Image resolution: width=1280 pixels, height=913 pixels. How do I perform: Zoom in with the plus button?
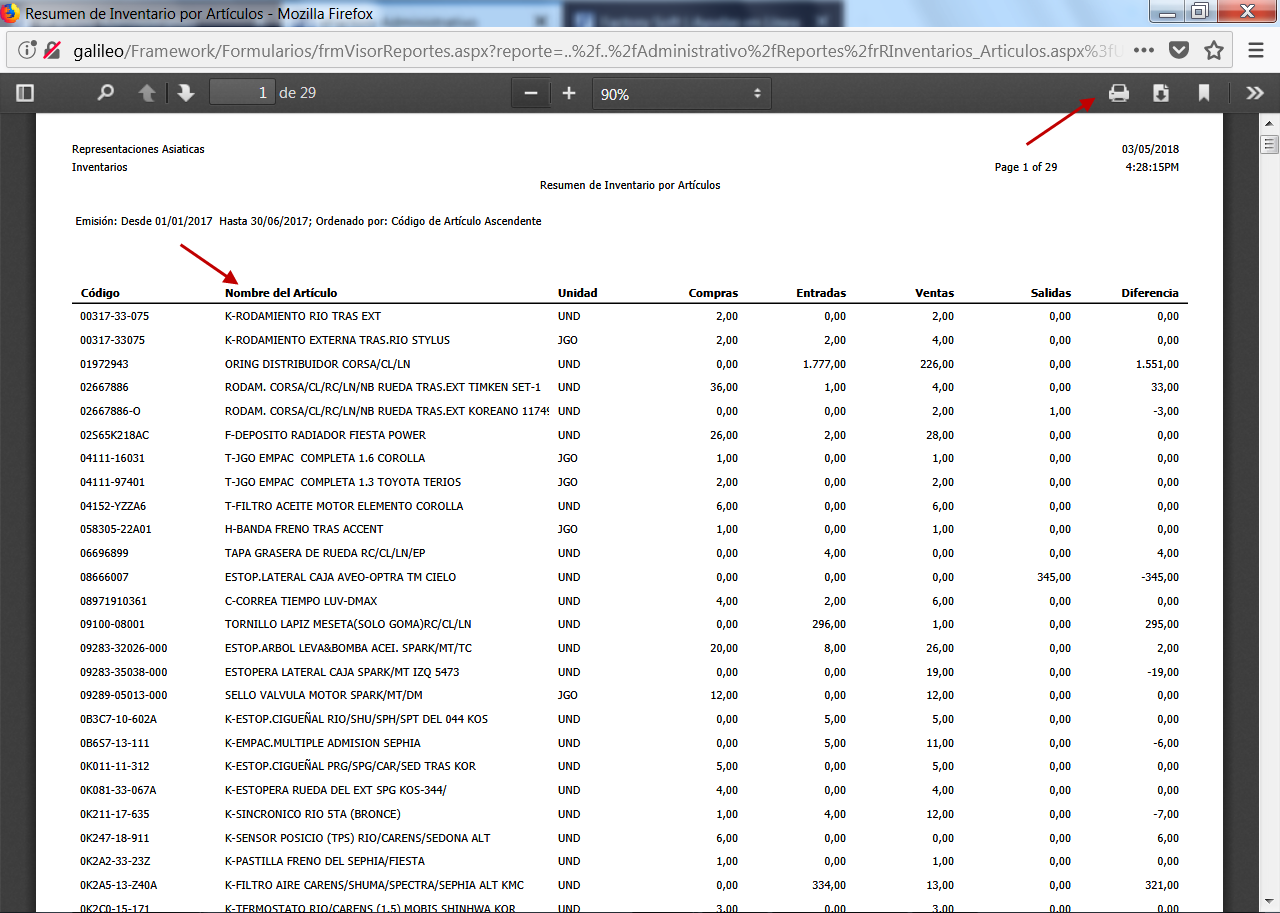tap(569, 93)
